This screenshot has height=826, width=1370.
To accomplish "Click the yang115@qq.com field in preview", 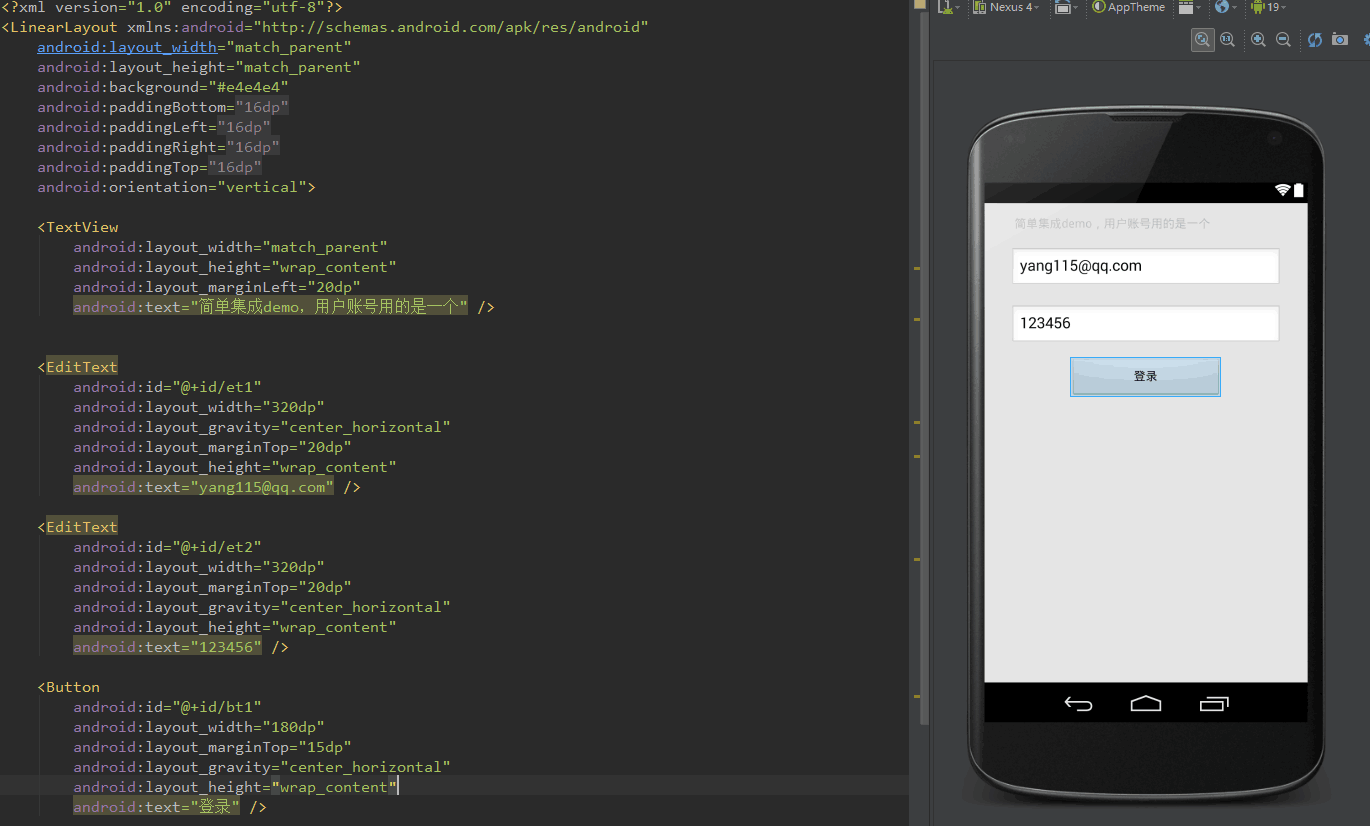I will coord(1145,266).
